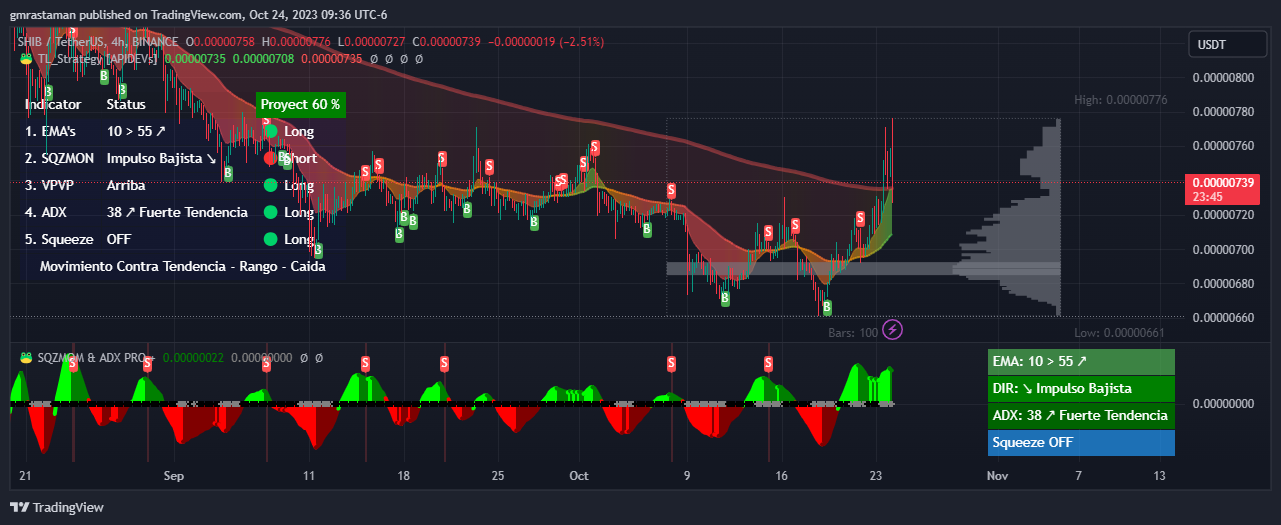Select the S sell marker above Oct 9
Viewport: 1281px width, 525px height.
[x=671, y=190]
